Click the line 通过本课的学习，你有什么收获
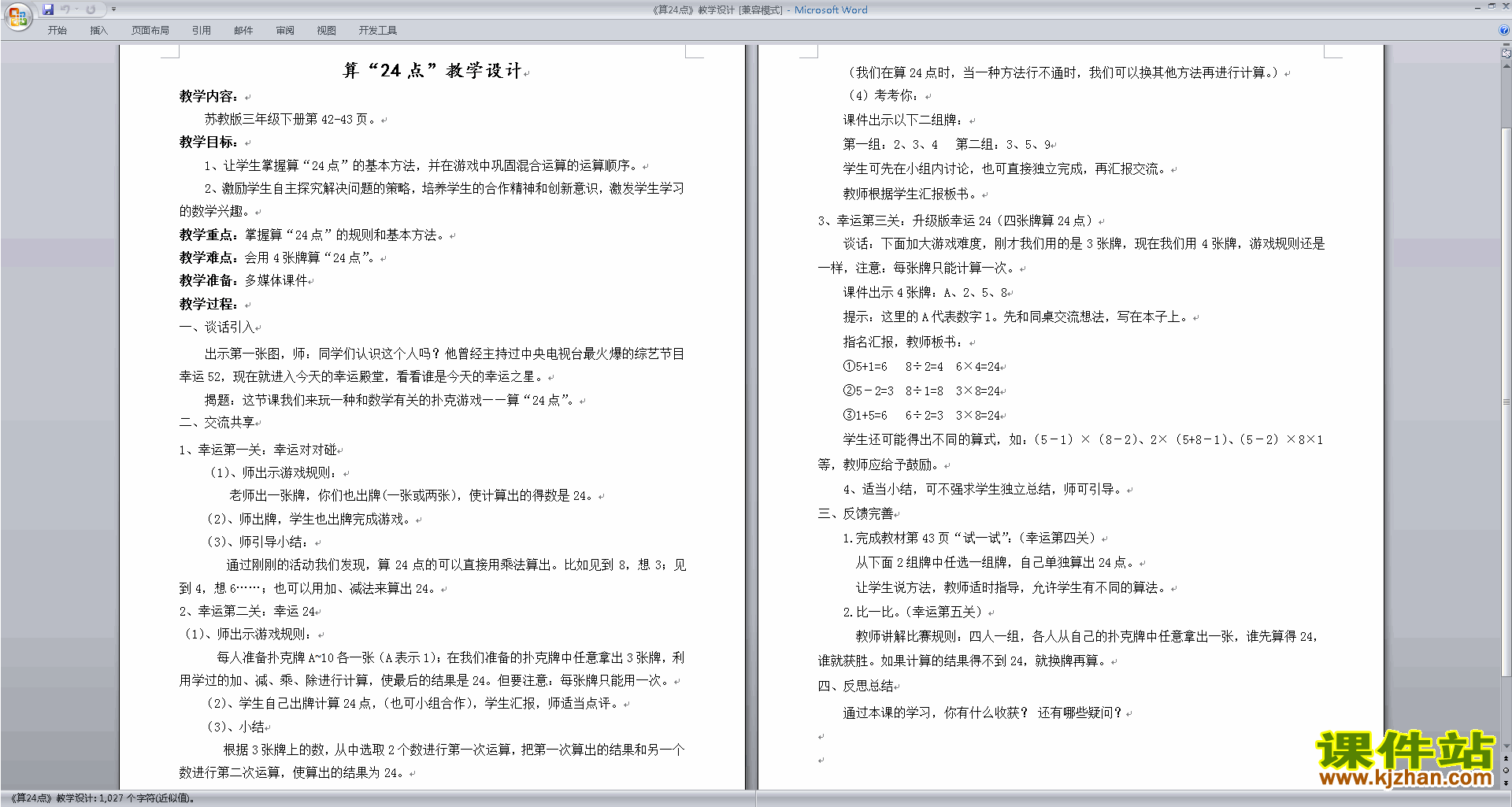The height and width of the screenshot is (807, 1512). click(x=982, y=713)
